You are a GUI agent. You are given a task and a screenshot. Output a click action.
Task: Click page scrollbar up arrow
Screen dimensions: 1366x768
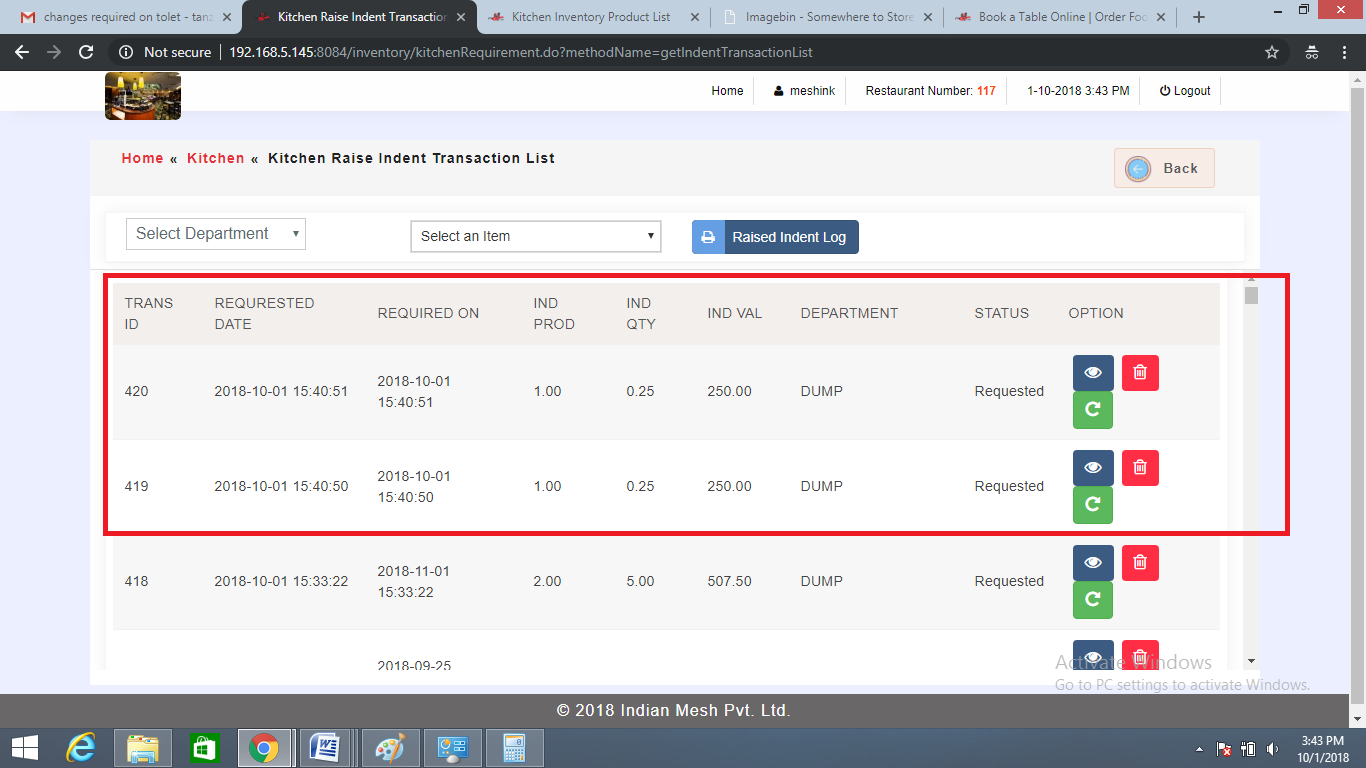click(x=1357, y=79)
